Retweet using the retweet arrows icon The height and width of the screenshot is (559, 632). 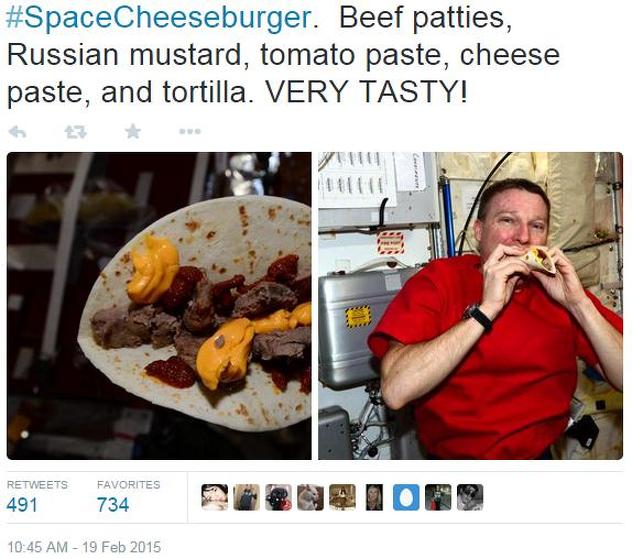pos(76,131)
